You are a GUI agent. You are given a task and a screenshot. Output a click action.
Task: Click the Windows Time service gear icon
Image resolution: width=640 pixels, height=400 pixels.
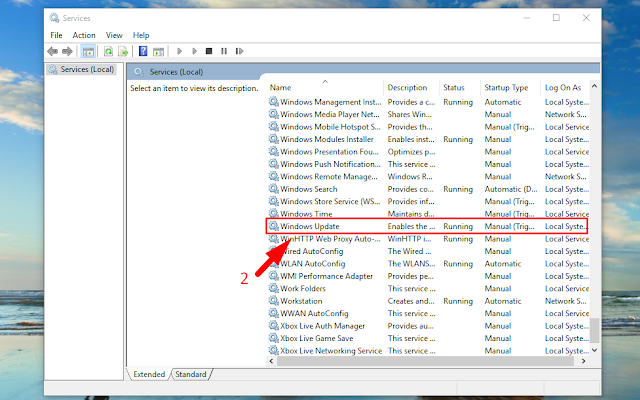(273, 213)
